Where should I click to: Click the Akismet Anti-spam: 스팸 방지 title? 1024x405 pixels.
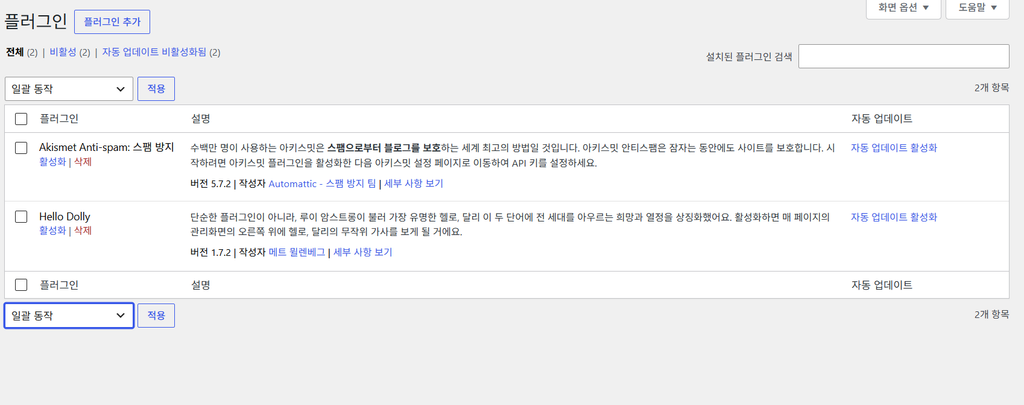(106, 148)
